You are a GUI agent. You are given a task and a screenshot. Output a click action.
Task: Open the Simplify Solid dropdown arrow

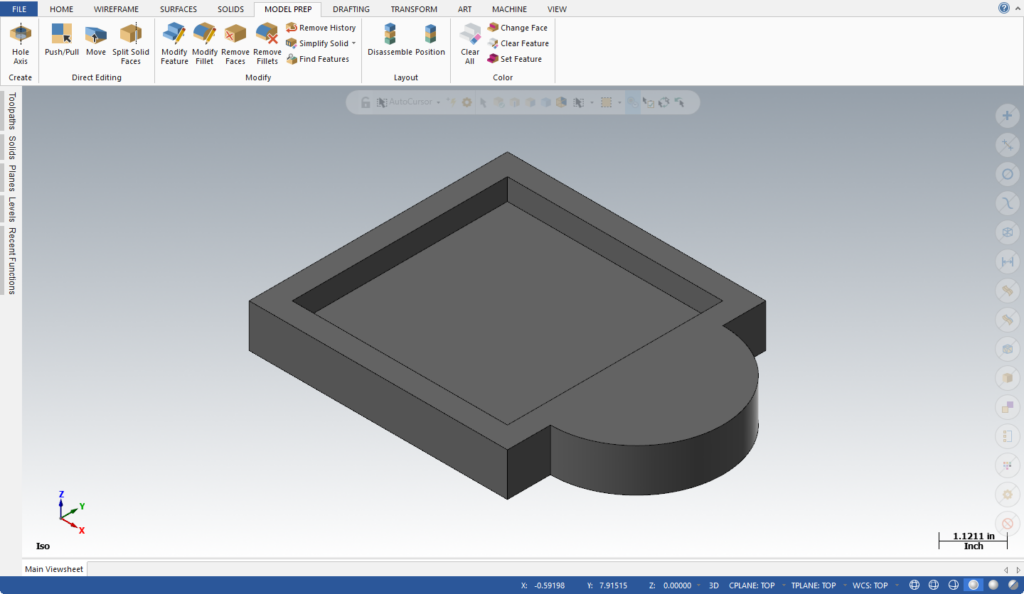(x=353, y=43)
